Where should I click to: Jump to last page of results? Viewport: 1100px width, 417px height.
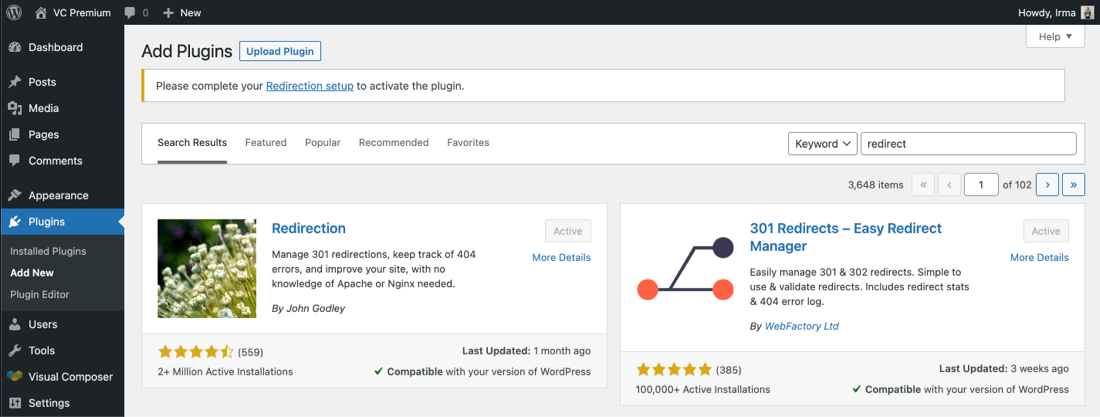tap(1073, 185)
